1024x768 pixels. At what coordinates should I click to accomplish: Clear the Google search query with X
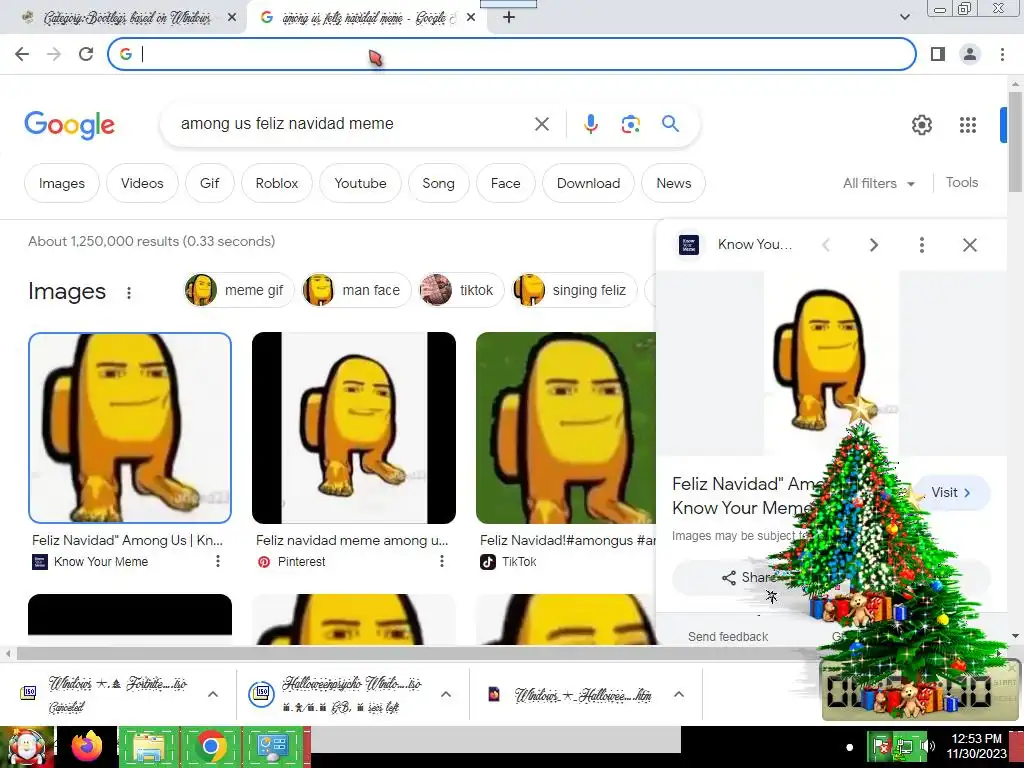click(x=542, y=124)
